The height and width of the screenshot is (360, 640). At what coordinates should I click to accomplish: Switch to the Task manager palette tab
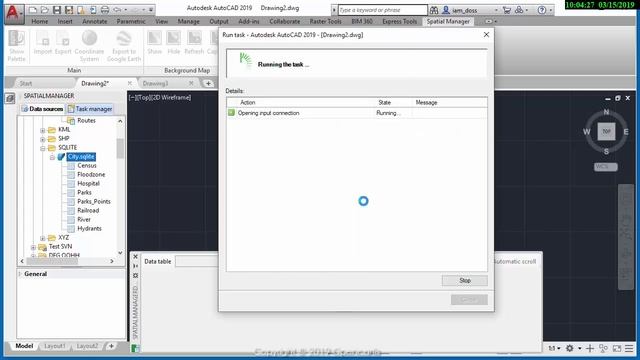pos(90,109)
